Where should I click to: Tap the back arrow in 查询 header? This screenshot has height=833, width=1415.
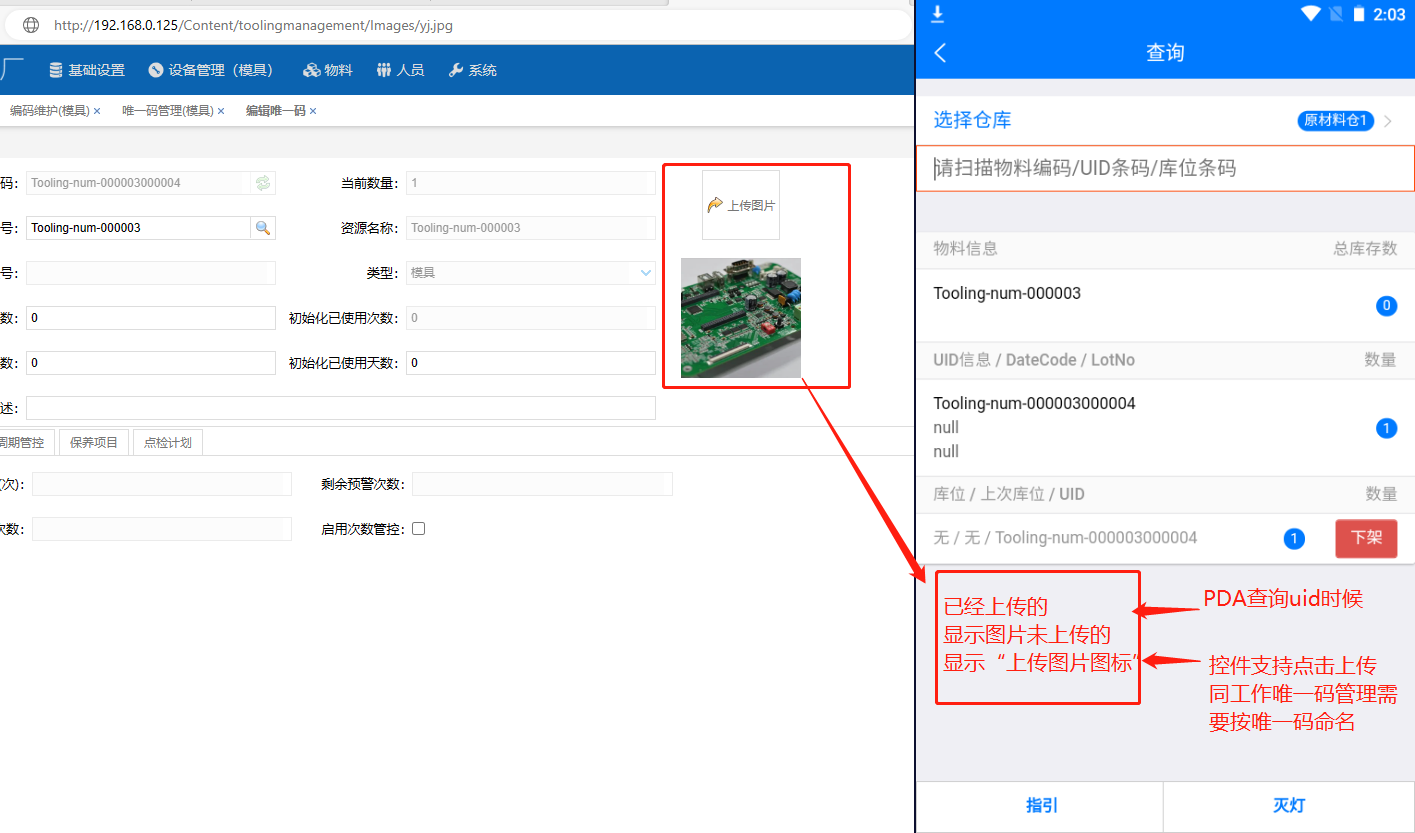(x=940, y=53)
